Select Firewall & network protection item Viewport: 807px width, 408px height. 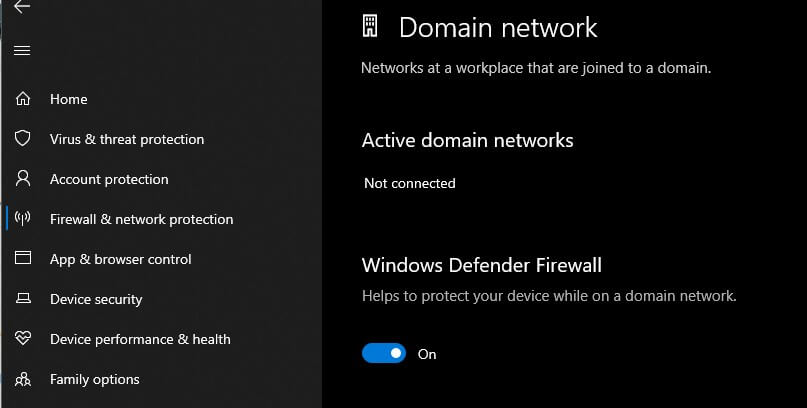[142, 219]
